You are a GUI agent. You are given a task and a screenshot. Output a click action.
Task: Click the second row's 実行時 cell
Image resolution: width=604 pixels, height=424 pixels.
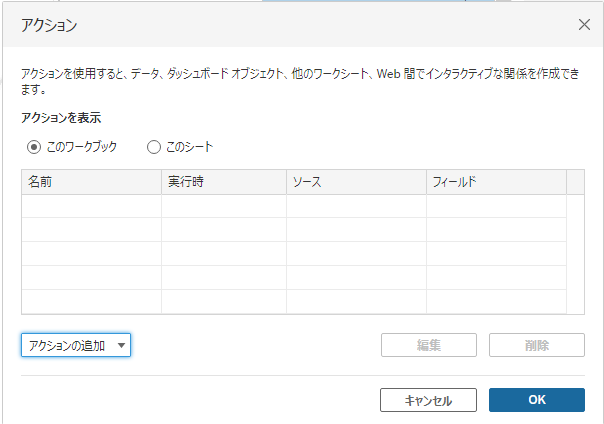(223, 230)
